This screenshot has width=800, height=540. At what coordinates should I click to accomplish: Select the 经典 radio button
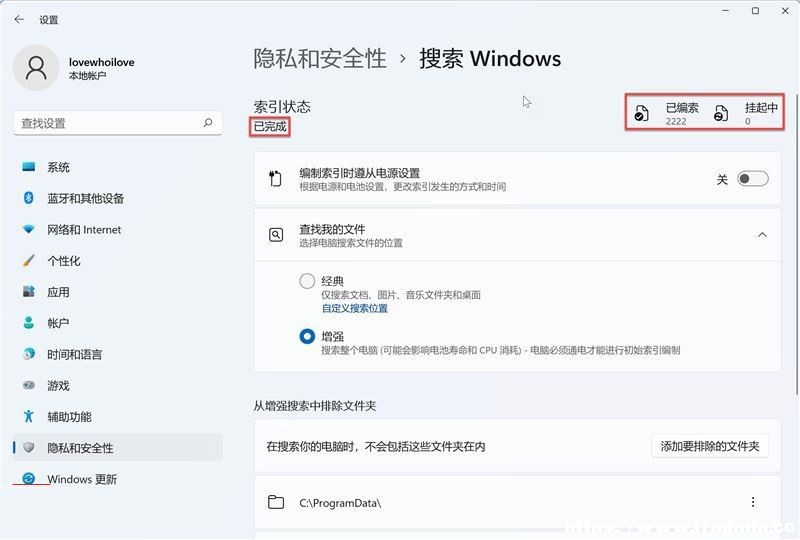click(307, 281)
